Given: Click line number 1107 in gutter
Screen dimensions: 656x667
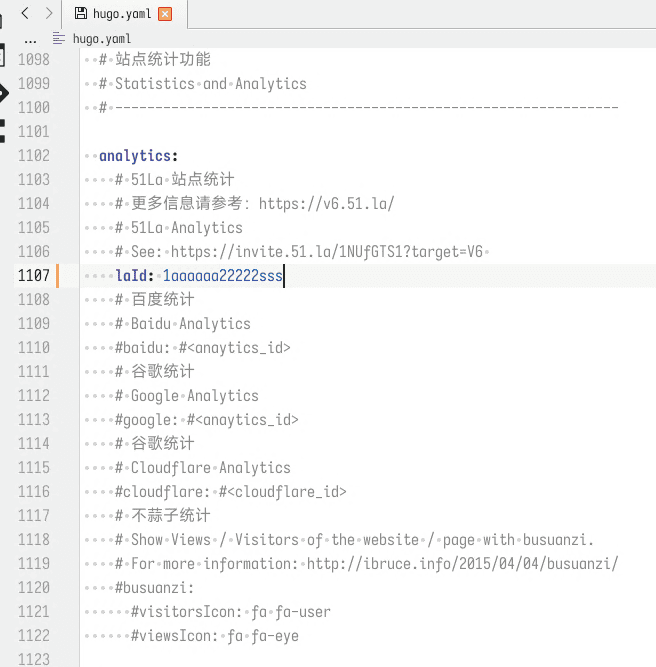Looking at the screenshot, I should click(x=33, y=276).
